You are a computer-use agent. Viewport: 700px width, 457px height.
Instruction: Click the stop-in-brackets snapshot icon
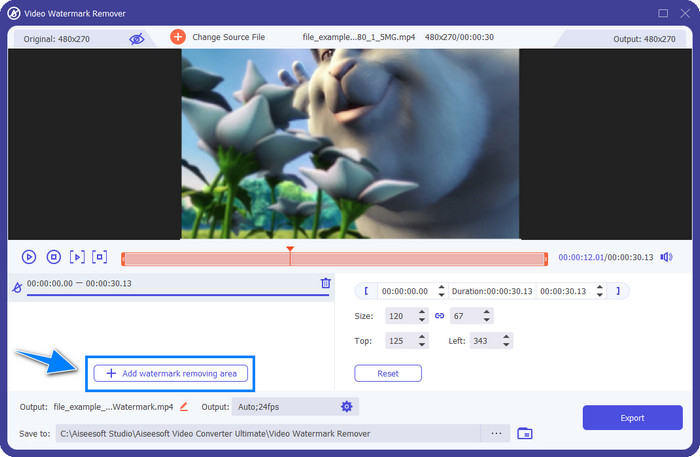[100, 257]
